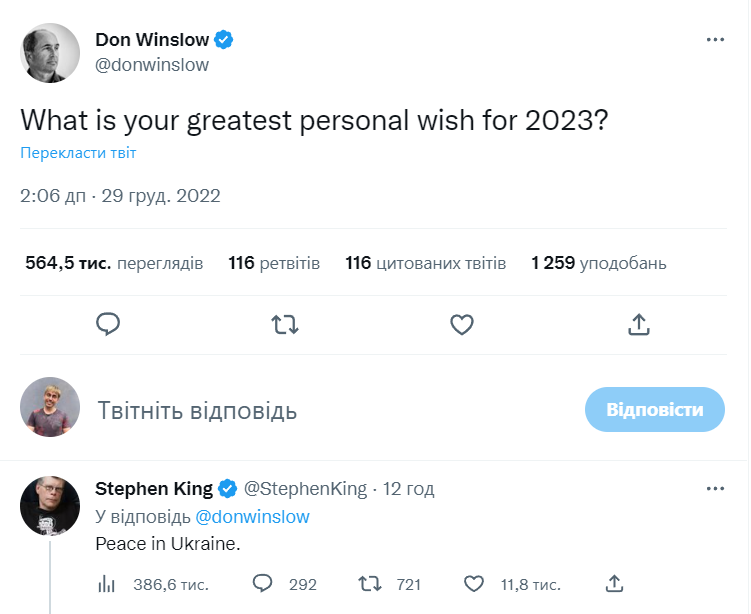Retweet Stephen King's reply
Screen dimensions: 751x614
click(x=370, y=583)
